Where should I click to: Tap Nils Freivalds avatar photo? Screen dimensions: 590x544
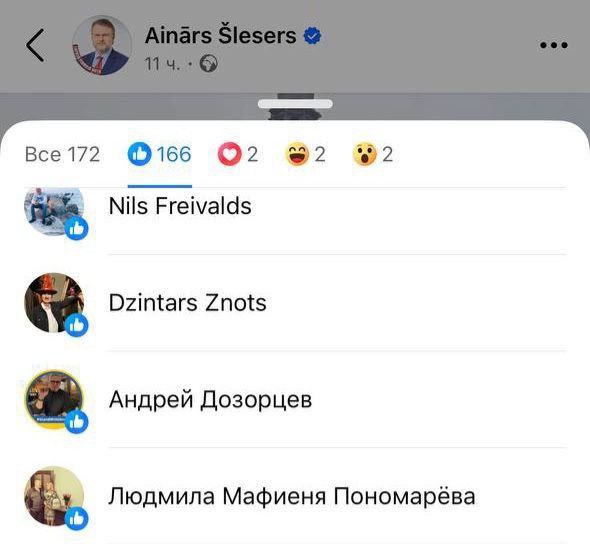(54, 211)
